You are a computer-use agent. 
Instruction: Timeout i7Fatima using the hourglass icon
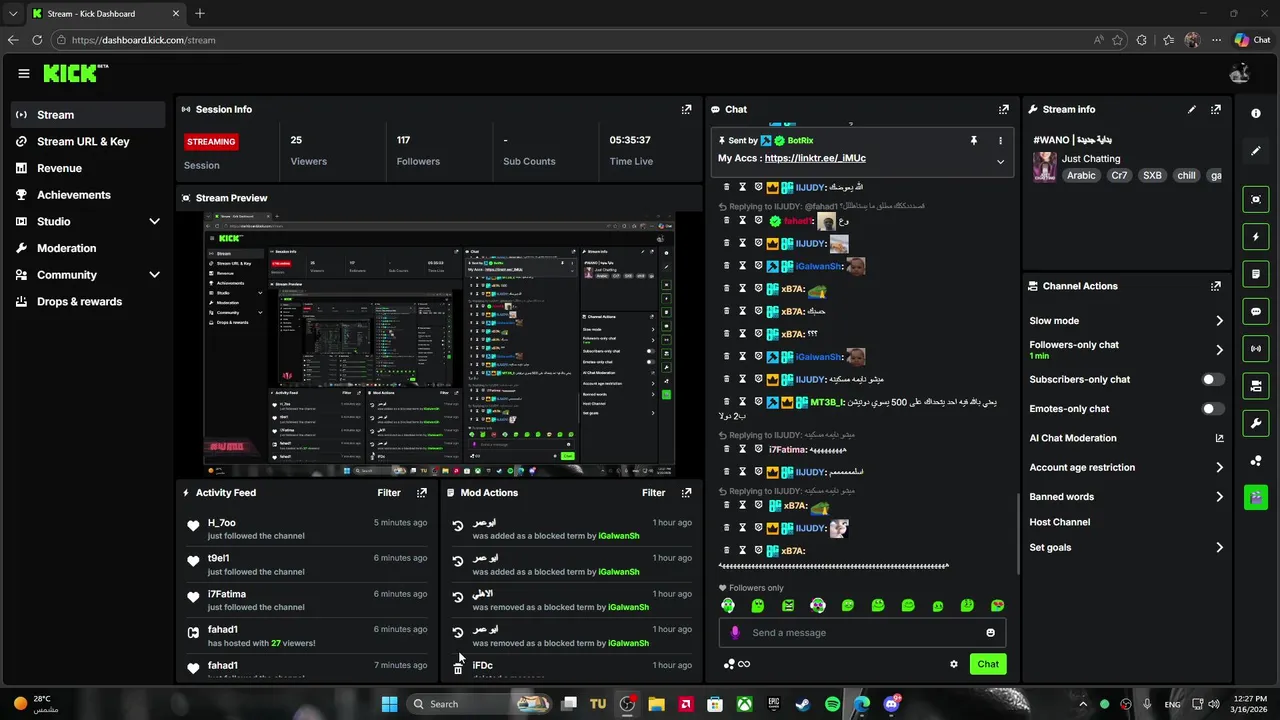pyautogui.click(x=743, y=449)
